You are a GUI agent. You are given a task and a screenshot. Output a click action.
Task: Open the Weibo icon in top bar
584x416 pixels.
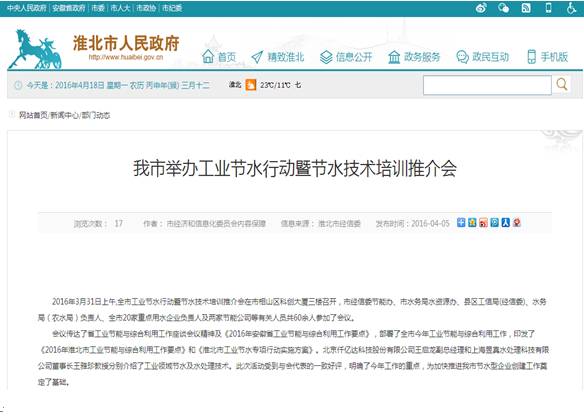[481, 8]
